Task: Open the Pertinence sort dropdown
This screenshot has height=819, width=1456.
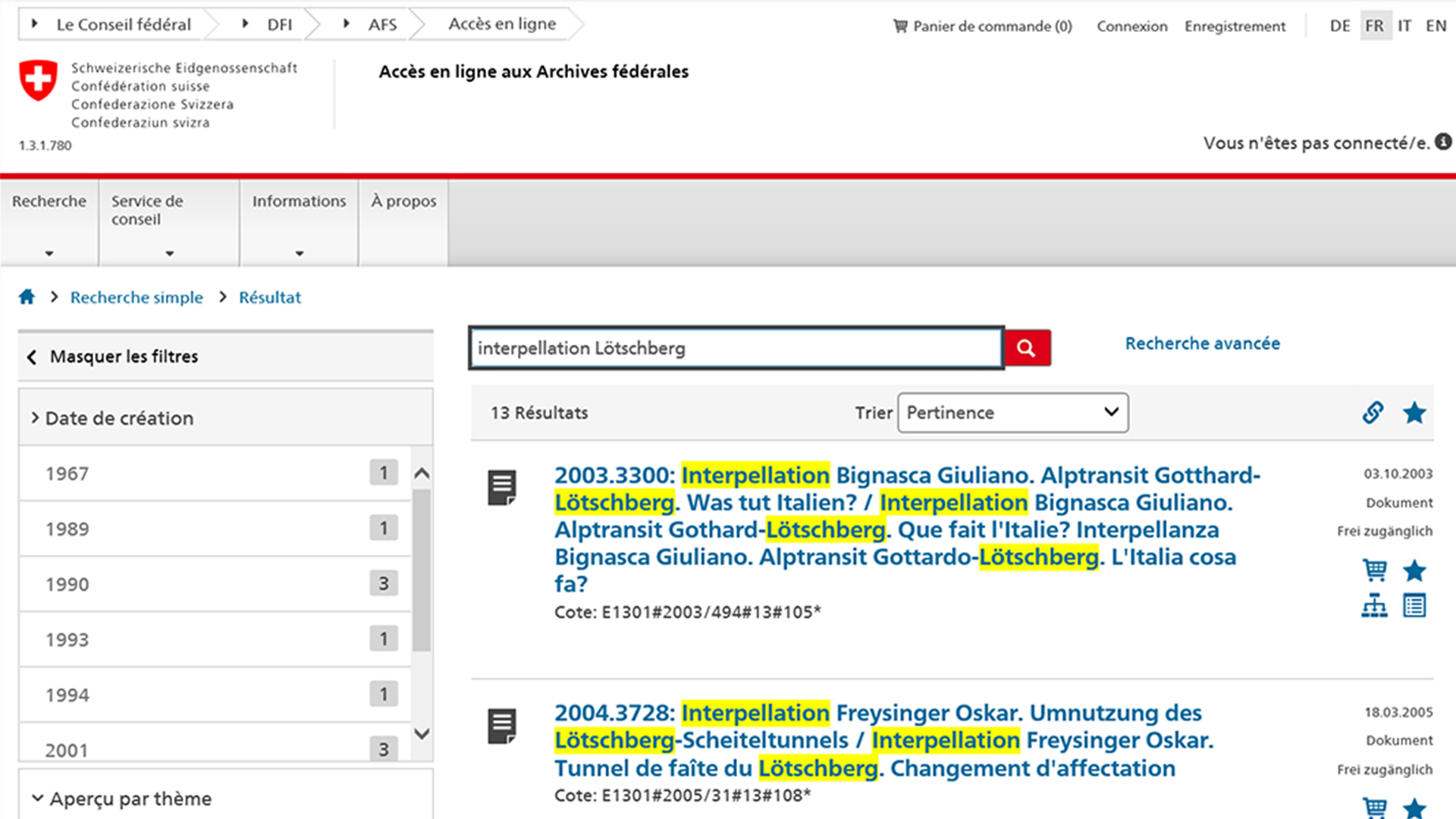Action: tap(1012, 413)
